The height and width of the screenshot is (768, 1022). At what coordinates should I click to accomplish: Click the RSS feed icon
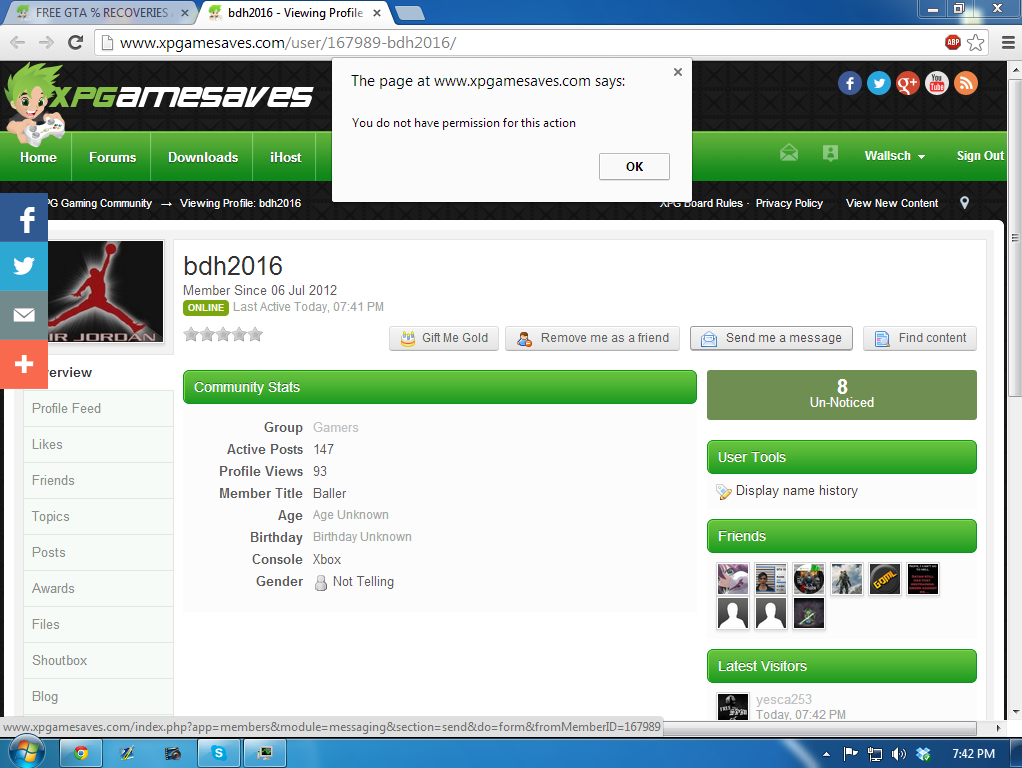pos(965,83)
